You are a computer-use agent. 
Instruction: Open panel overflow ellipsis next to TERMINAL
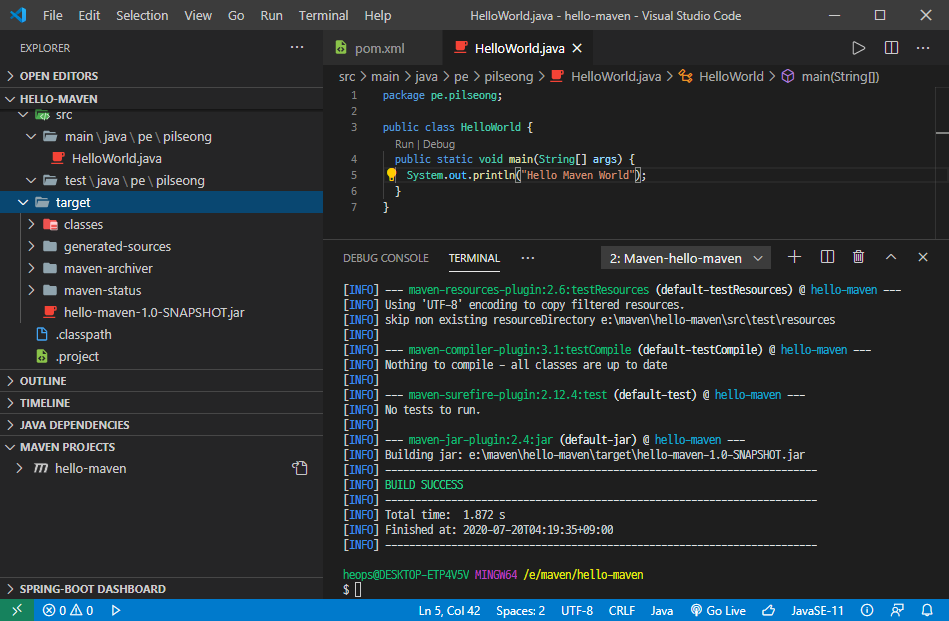[528, 258]
